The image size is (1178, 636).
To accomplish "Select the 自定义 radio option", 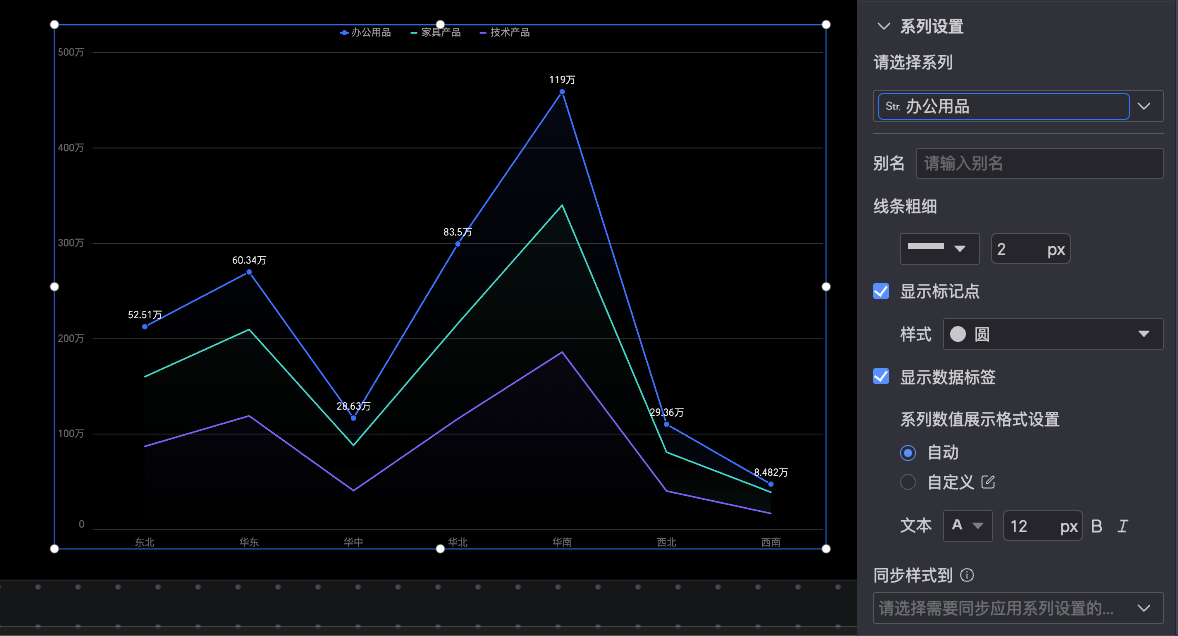I will point(908,482).
